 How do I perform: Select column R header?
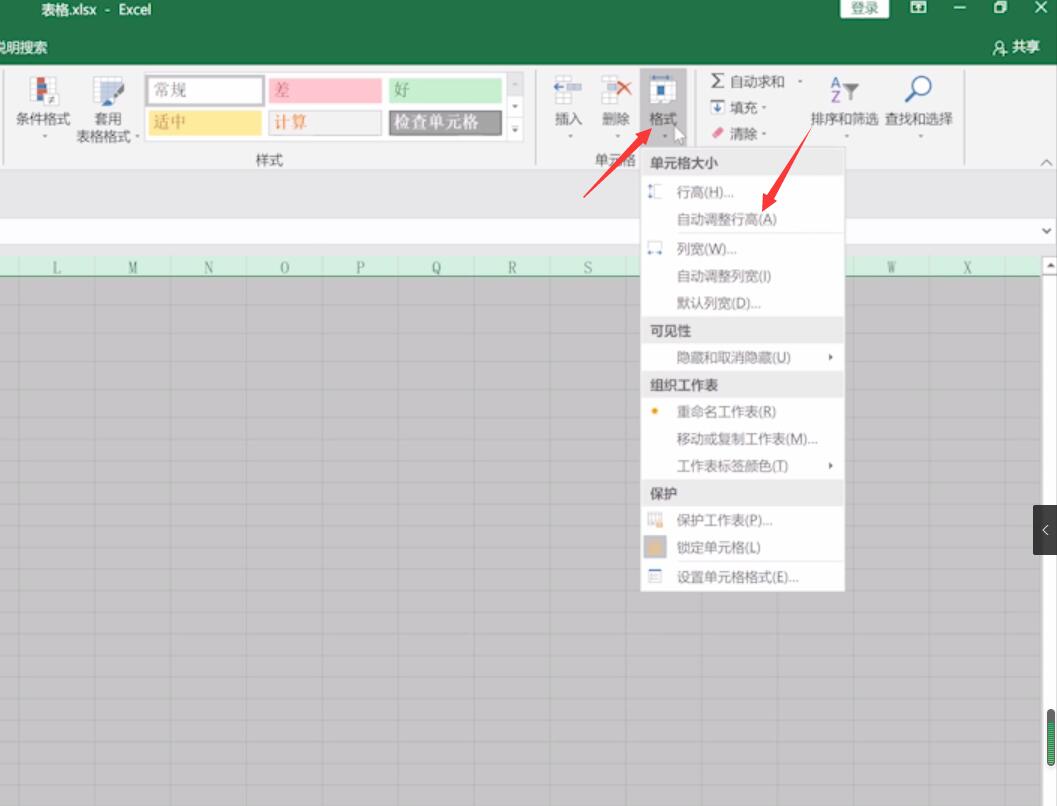tap(512, 268)
